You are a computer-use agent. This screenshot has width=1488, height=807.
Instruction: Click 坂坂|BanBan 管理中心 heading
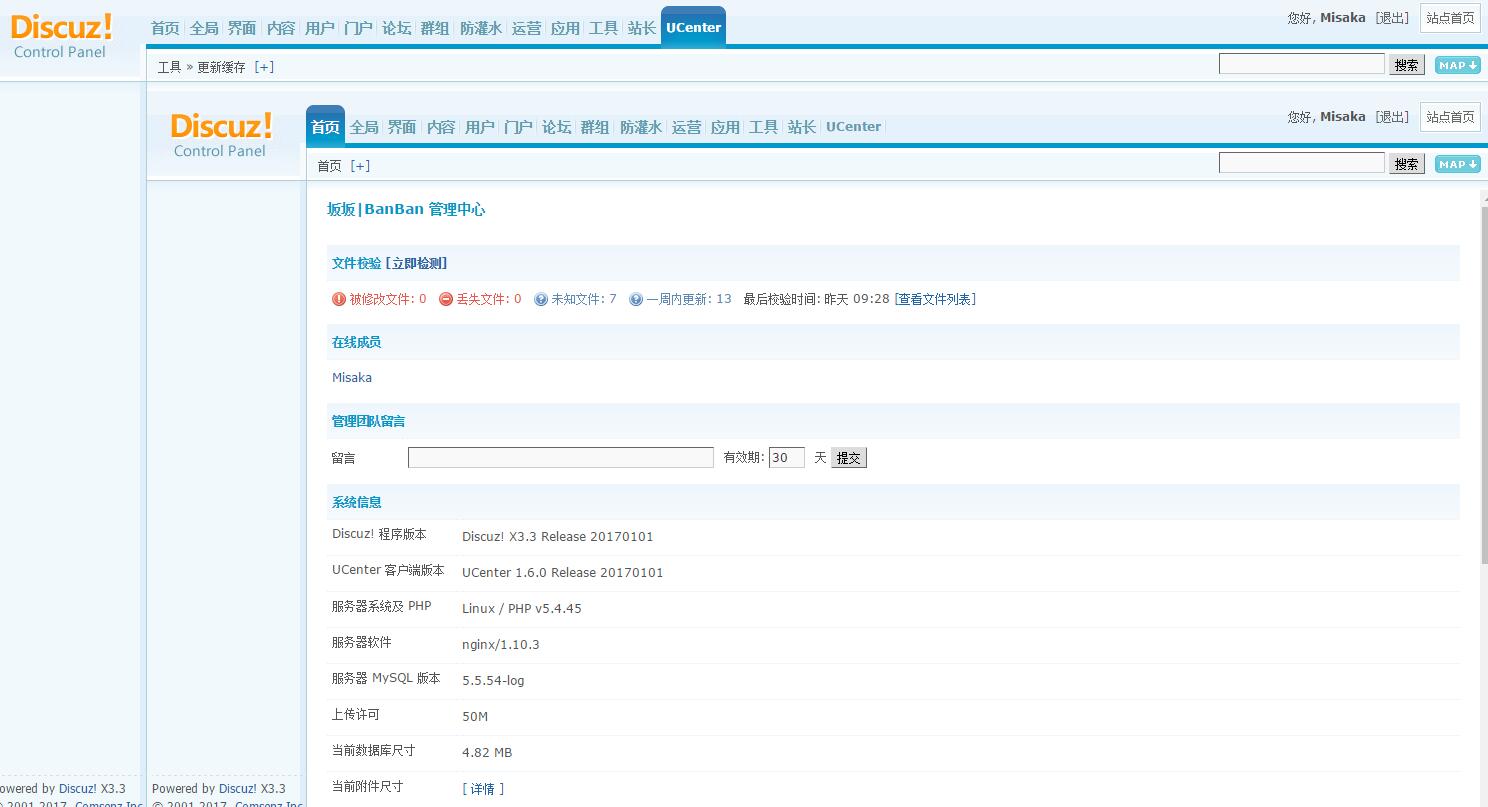pyautogui.click(x=406, y=209)
